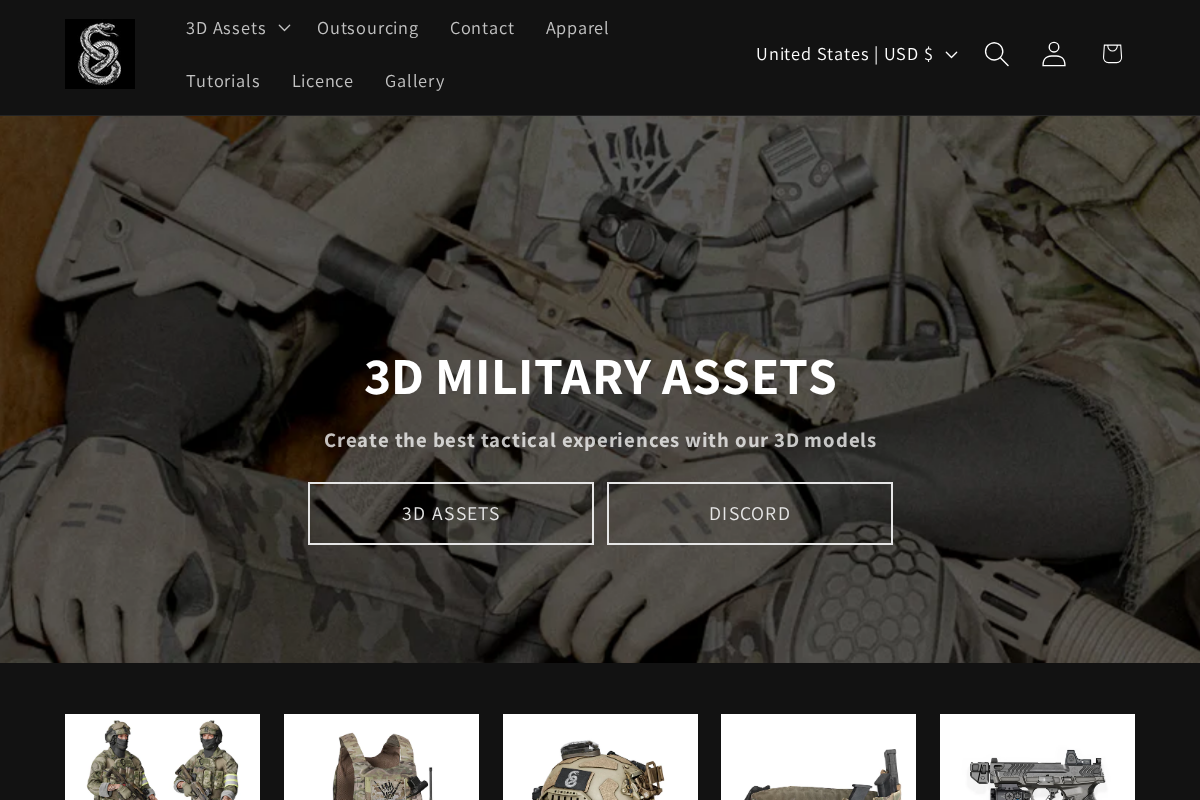The height and width of the screenshot is (800, 1200).
Task: Open the Contact page
Action: click(x=482, y=28)
